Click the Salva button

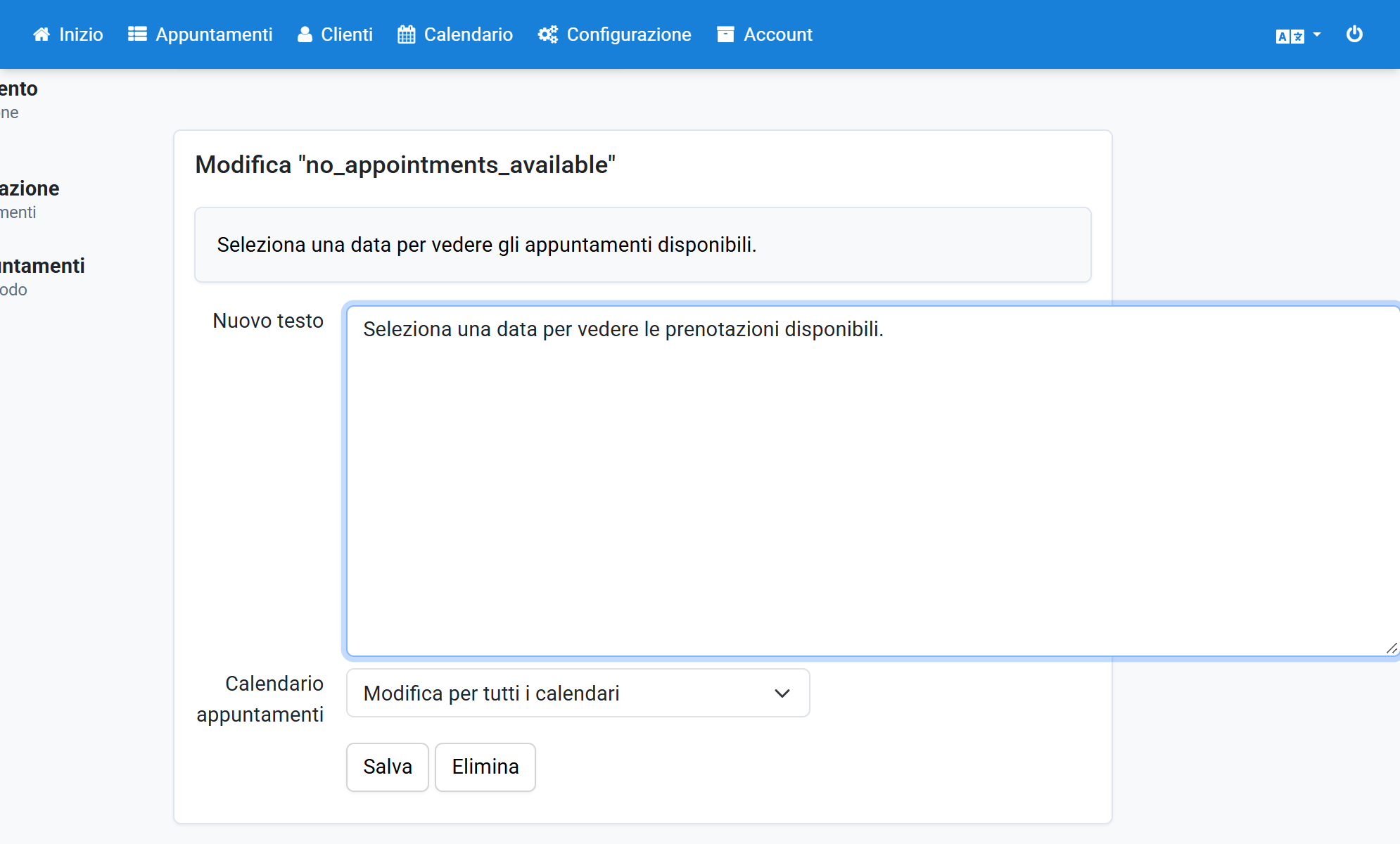[x=388, y=767]
